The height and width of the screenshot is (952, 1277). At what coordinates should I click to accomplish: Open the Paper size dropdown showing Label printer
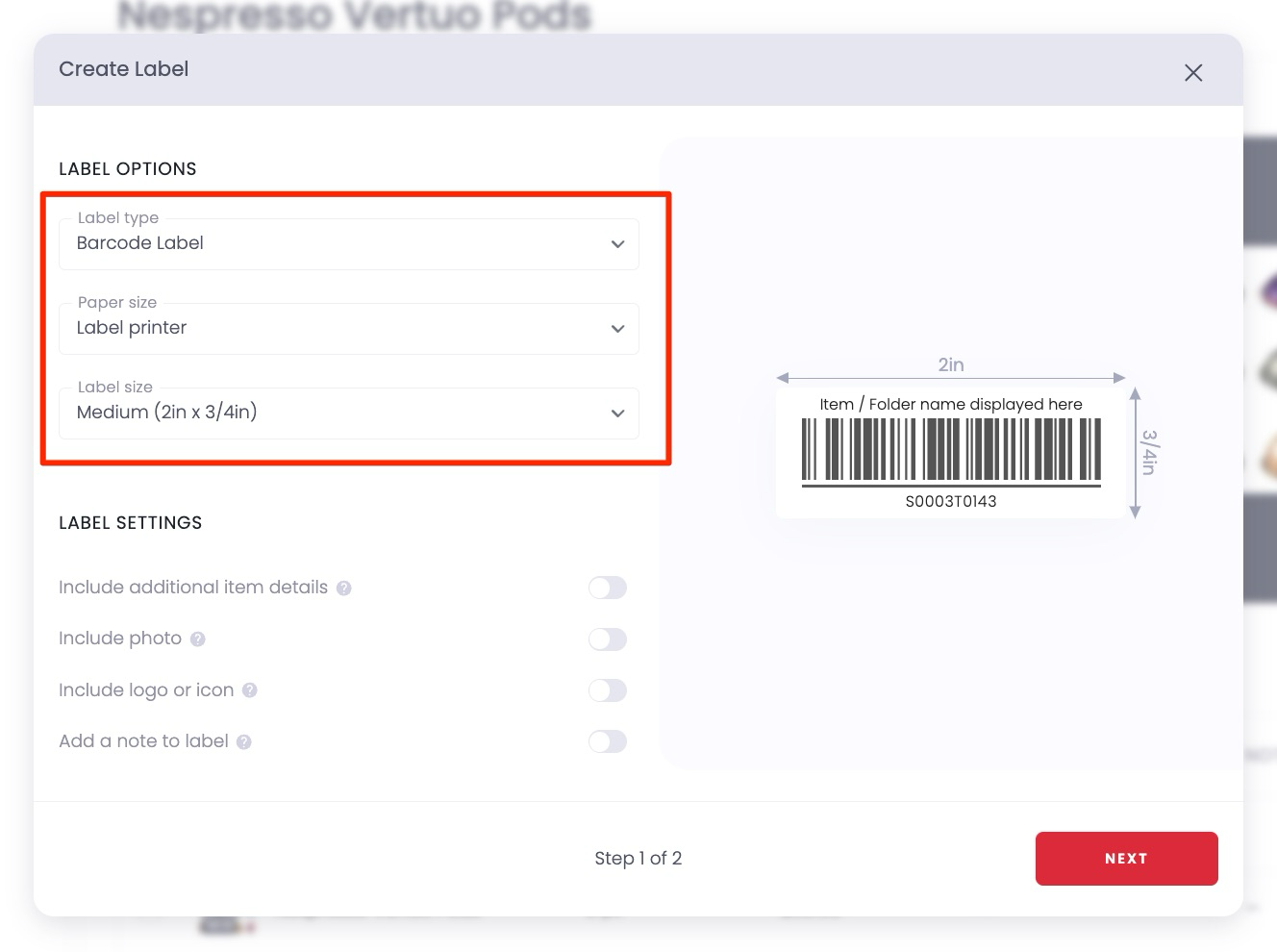click(x=349, y=328)
